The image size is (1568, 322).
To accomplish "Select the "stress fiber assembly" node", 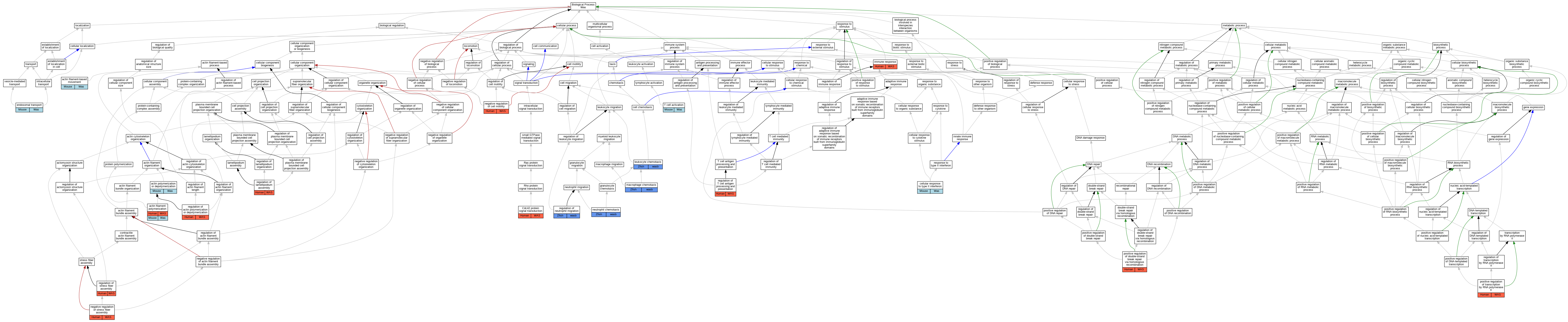I will pos(87,262).
